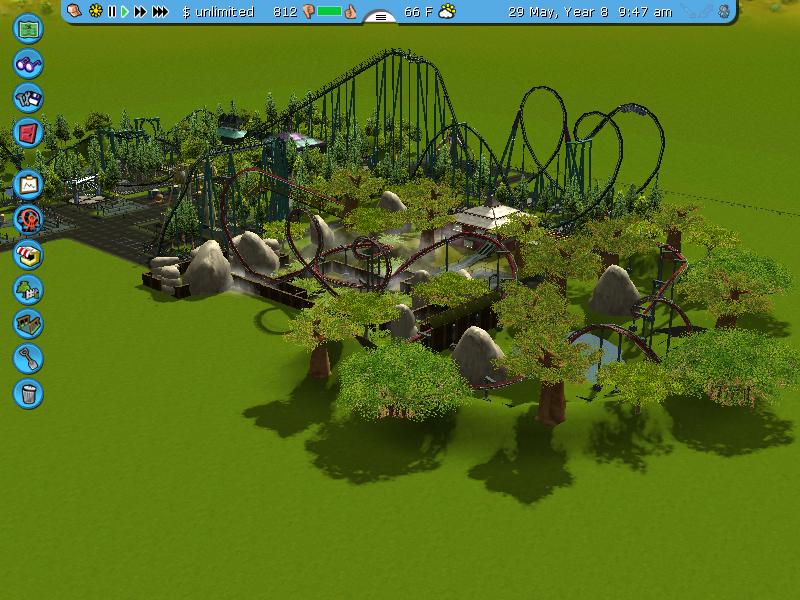Screen dimensions: 800x600
Task: Open the park map view button
Action: coord(28,29)
